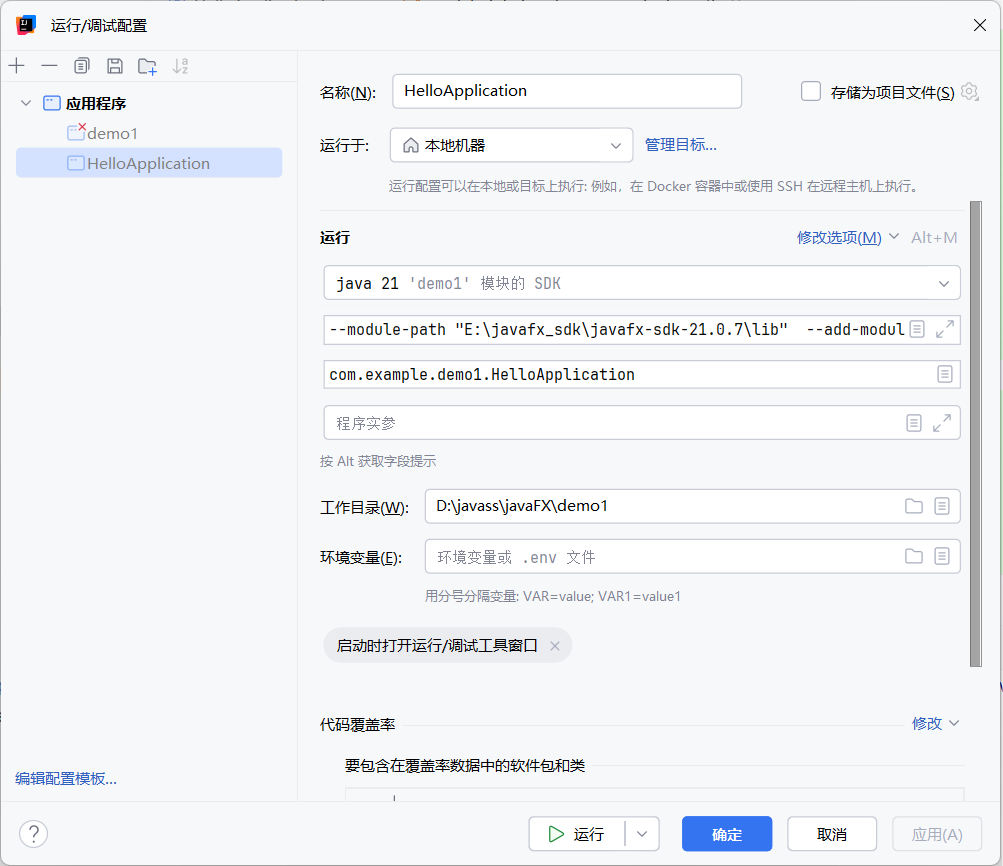Insert macro for 工作目录 field
Screen dimensions: 1003x866
click(942, 506)
